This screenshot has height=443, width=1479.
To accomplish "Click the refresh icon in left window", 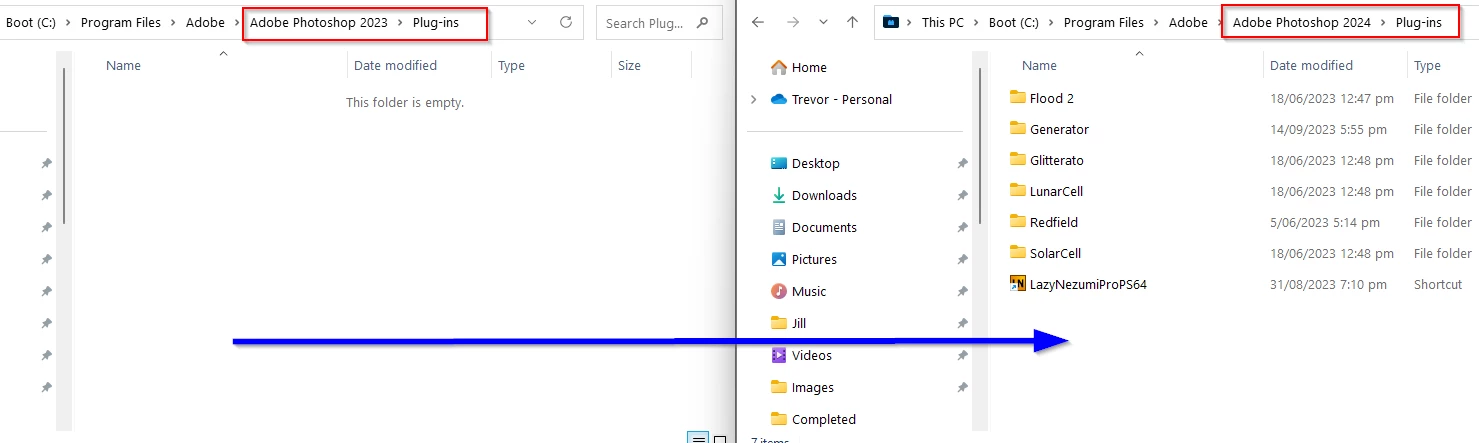I will pos(566,22).
